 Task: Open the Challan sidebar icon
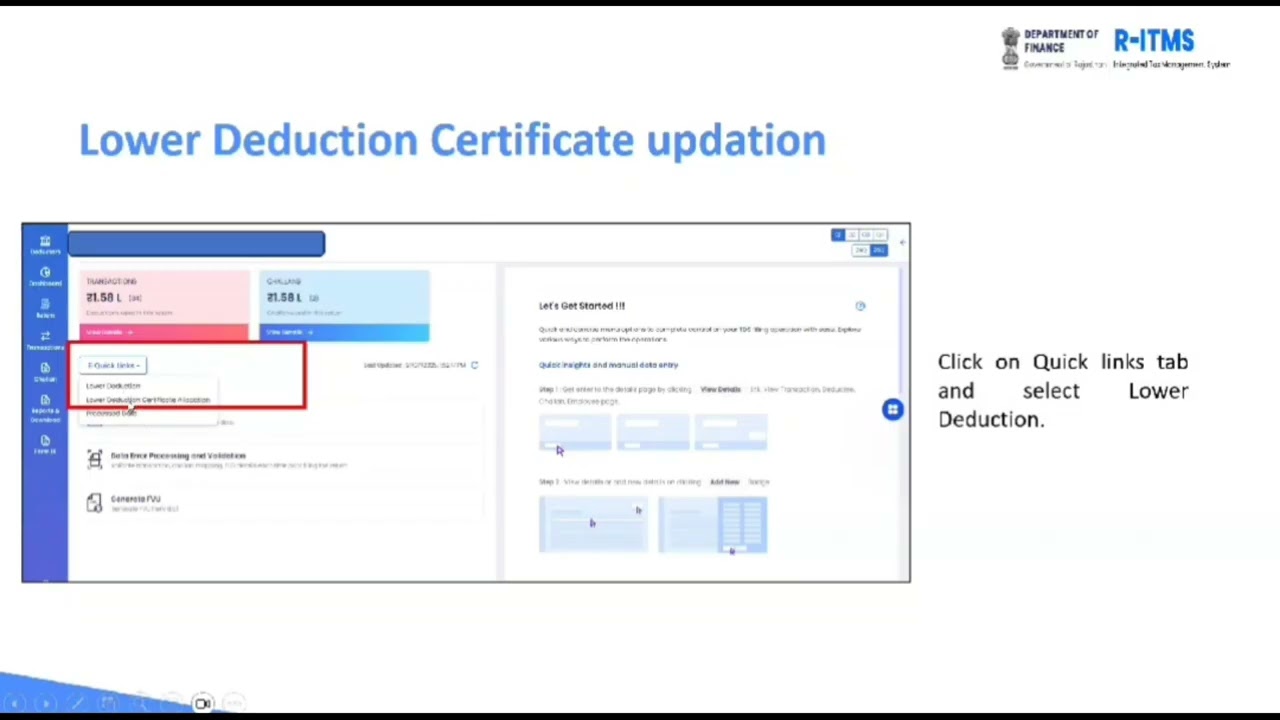pos(45,372)
